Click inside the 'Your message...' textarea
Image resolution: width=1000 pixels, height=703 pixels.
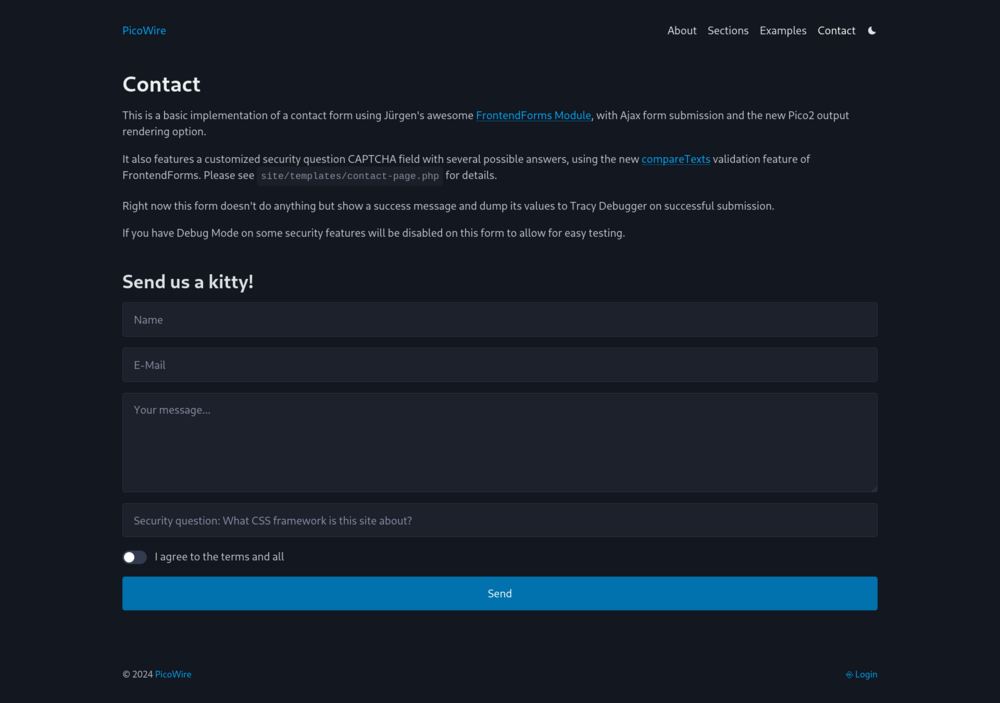coord(500,442)
